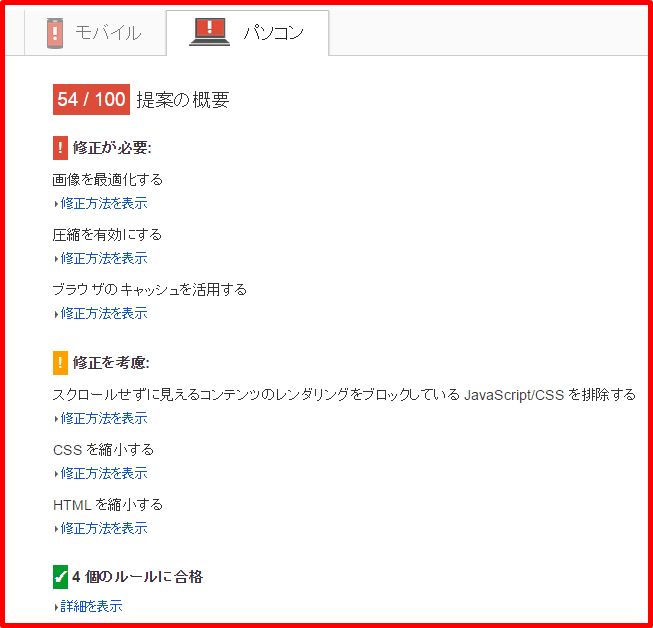
Task: Click the 54 / 100 score badge
Action: (91, 100)
